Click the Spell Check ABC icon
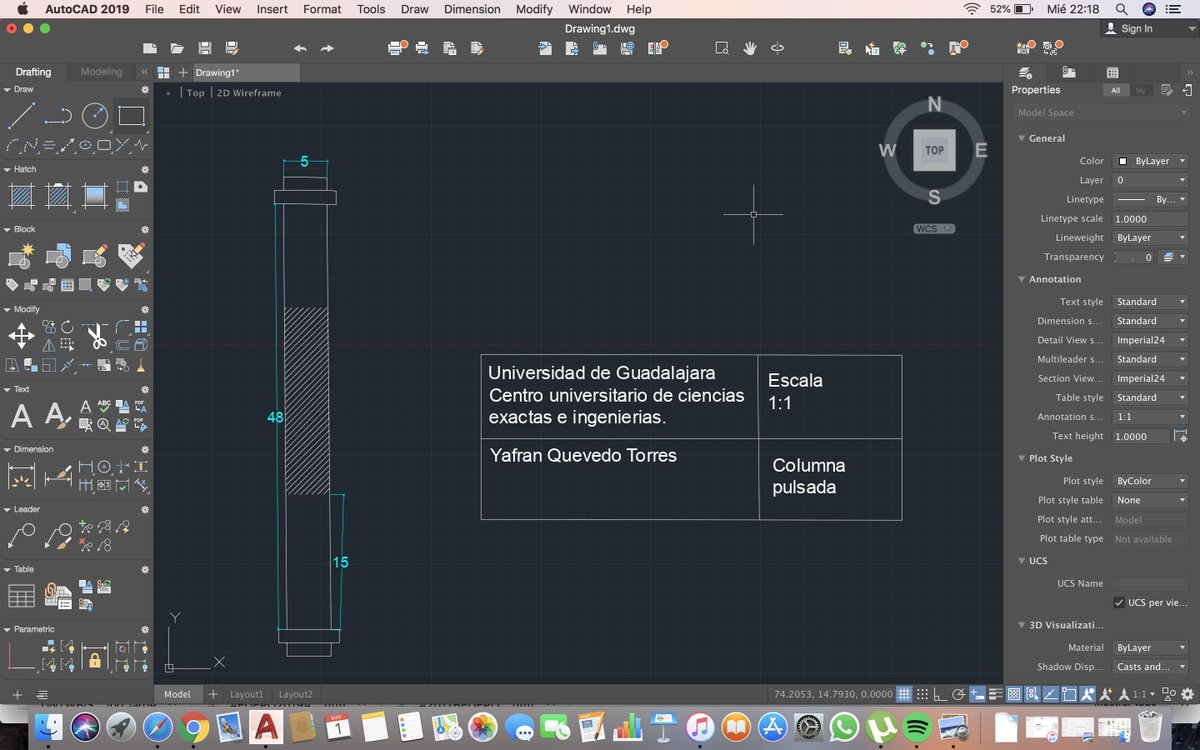The image size is (1200, 750). (x=103, y=406)
